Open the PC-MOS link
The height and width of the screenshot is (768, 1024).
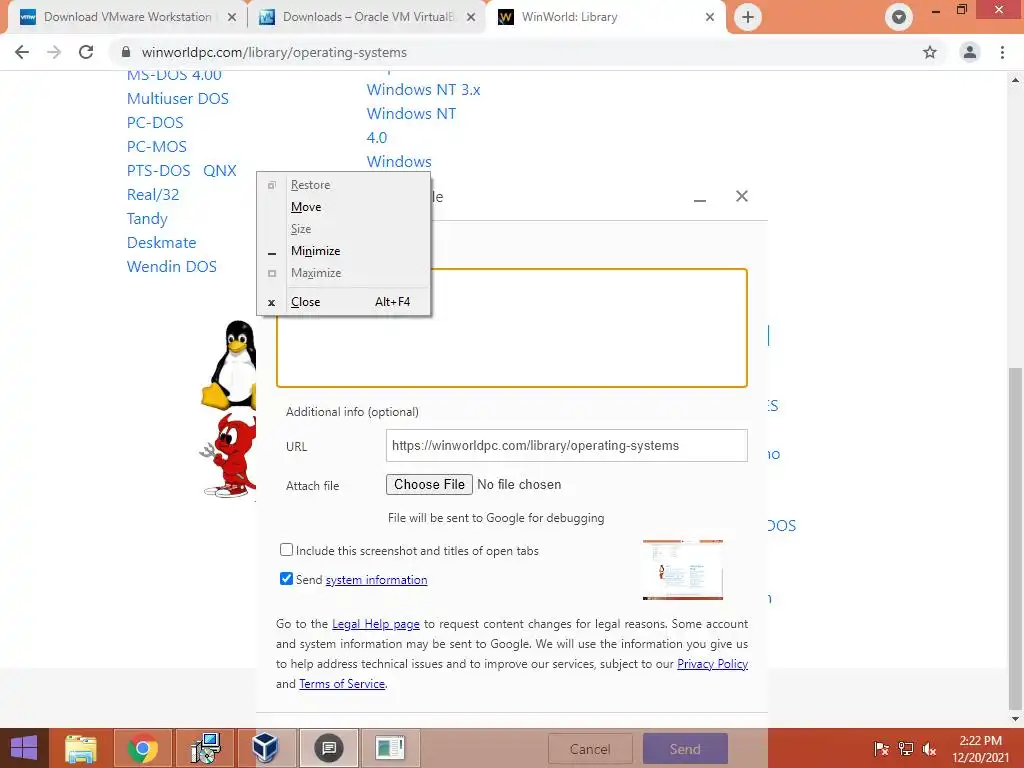[157, 147]
